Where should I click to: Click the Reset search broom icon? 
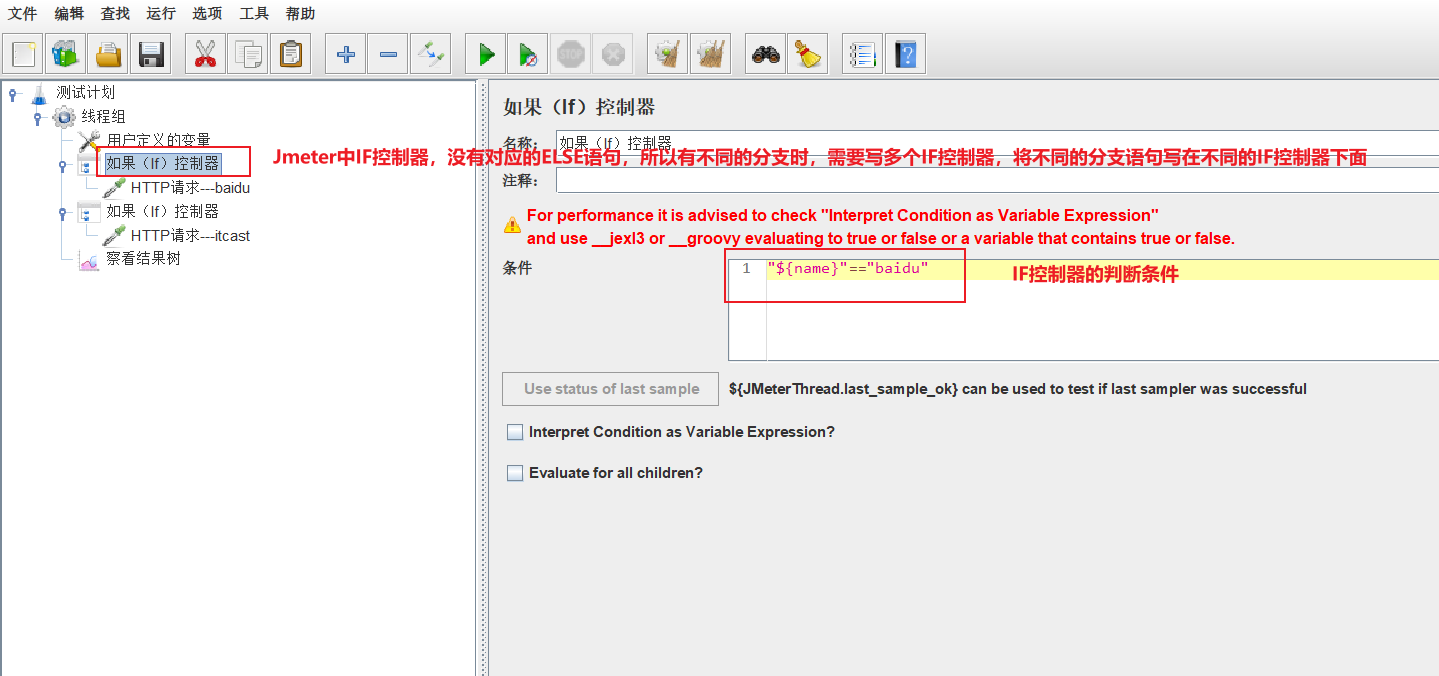[x=807, y=54]
